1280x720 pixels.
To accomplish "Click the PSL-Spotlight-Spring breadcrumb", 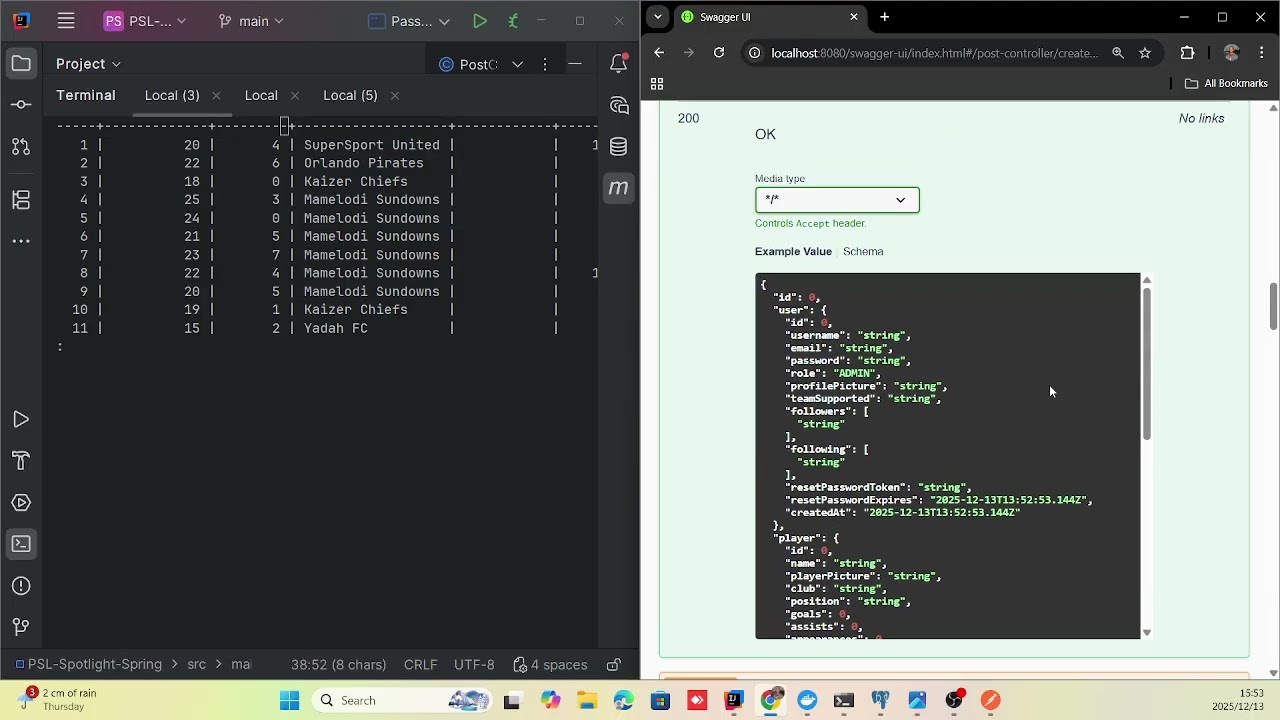I will [89, 665].
